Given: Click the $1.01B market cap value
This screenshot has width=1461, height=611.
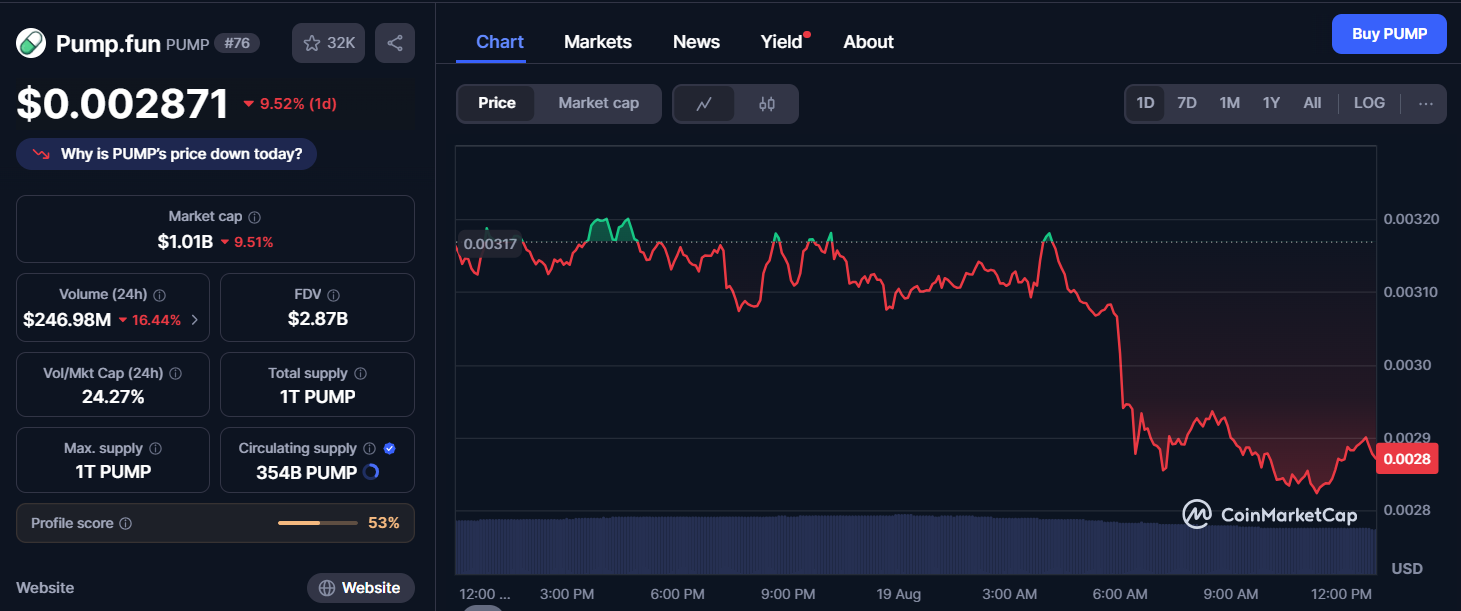Looking at the screenshot, I should tap(185, 241).
